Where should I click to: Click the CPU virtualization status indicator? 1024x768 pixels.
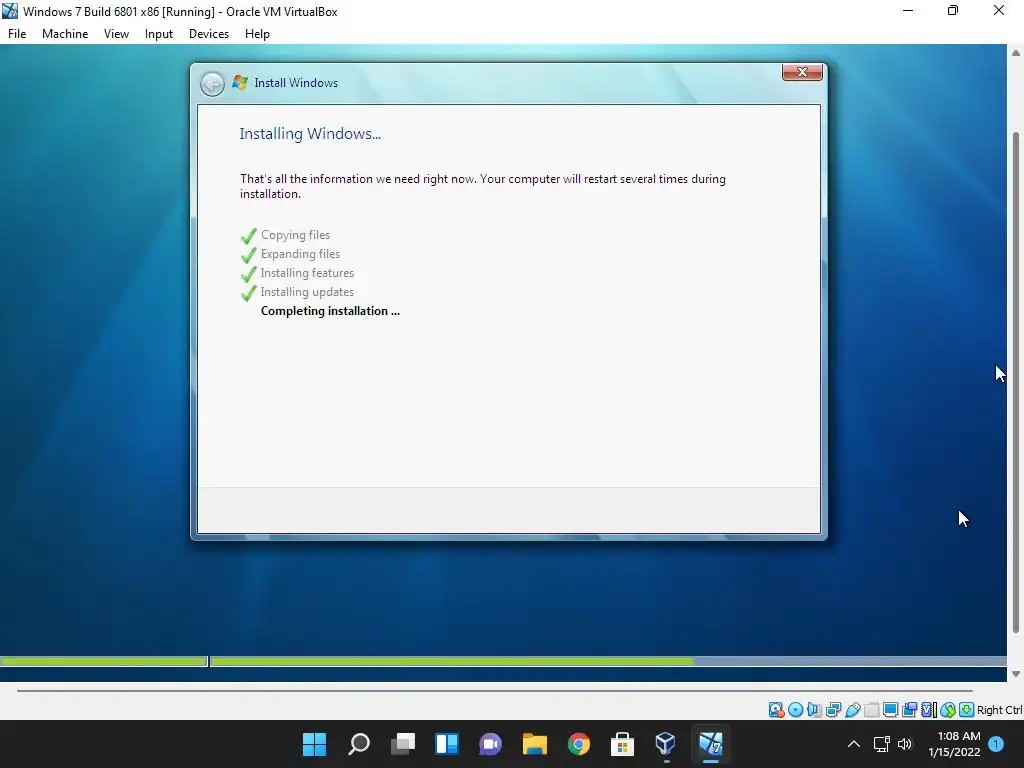point(929,710)
